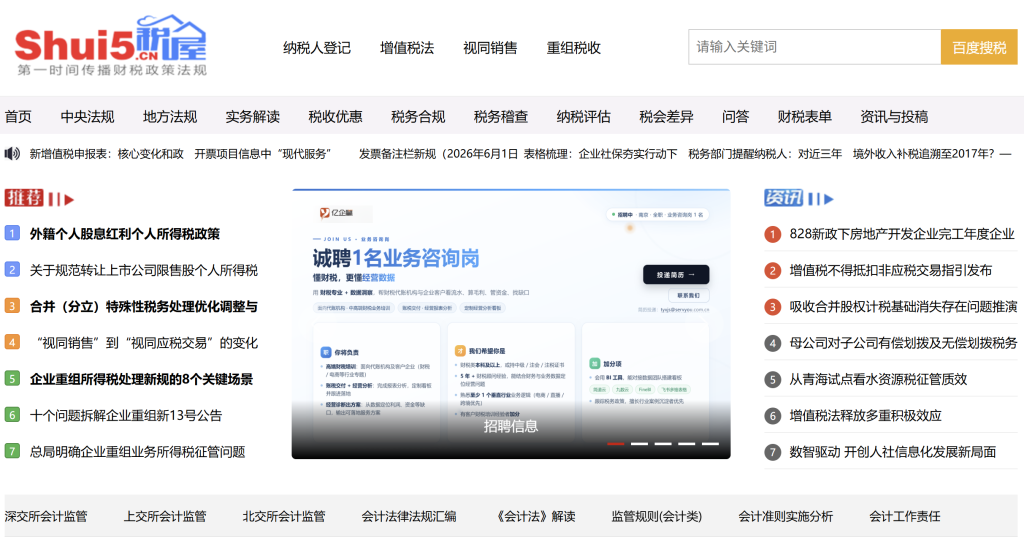Open ticker headline 新增值税申报表：核心变化和政

point(106,154)
